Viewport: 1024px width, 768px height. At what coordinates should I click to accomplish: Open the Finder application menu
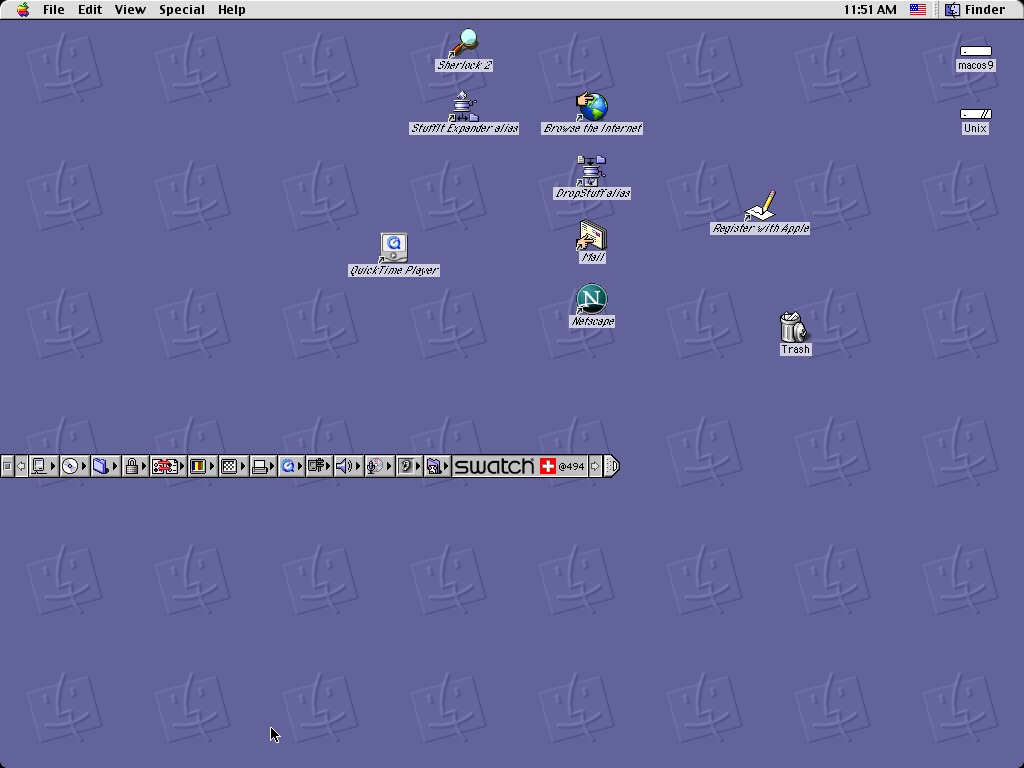click(x=975, y=9)
